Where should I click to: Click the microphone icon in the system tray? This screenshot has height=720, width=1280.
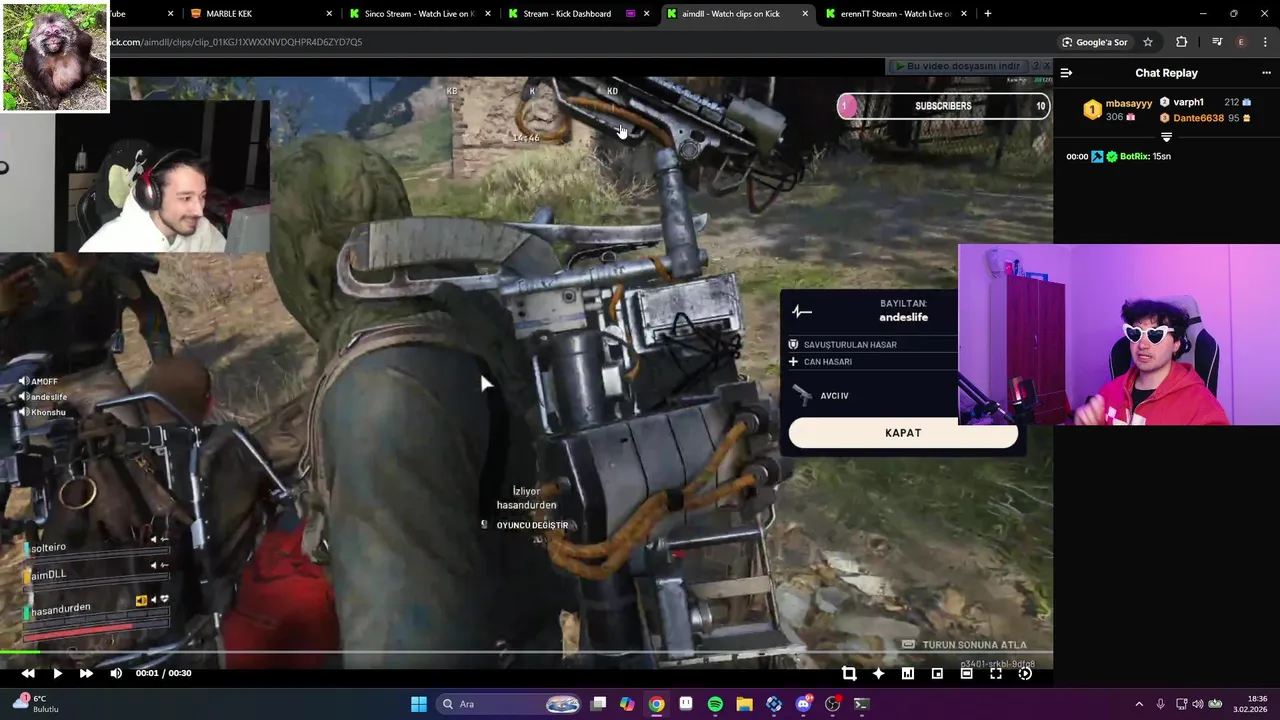tap(1160, 704)
